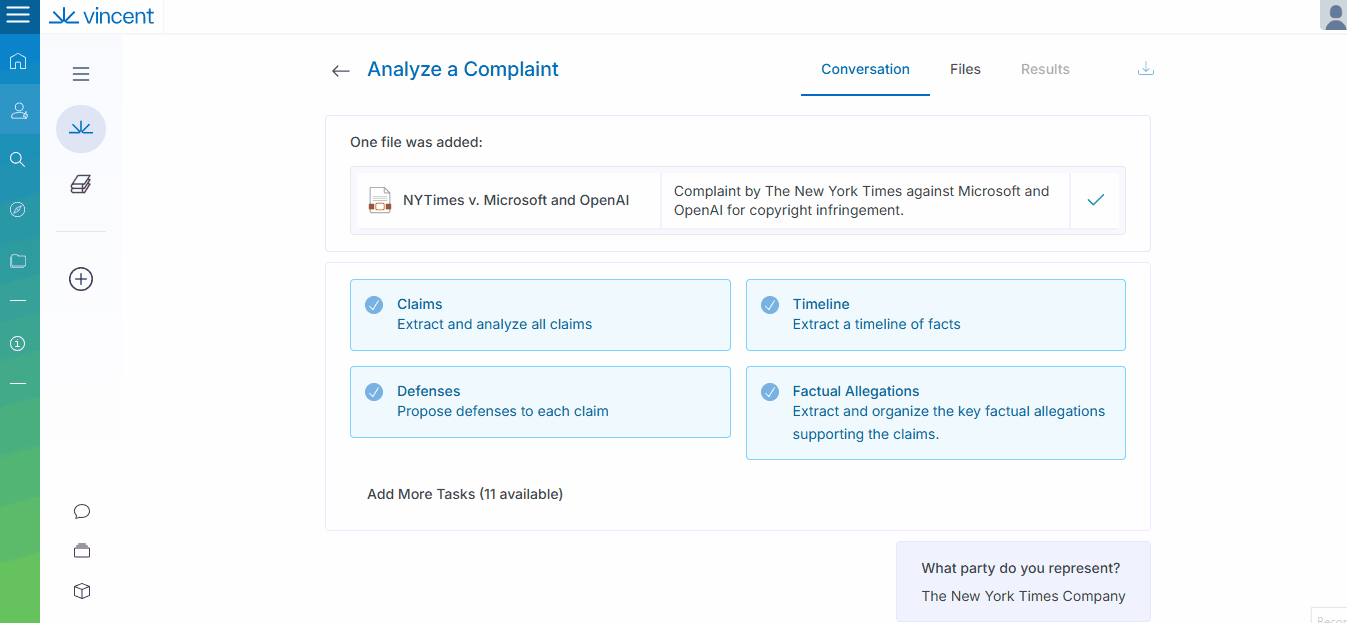
Task: Collapse the inner sidebar hamburger menu
Action: (x=81, y=74)
